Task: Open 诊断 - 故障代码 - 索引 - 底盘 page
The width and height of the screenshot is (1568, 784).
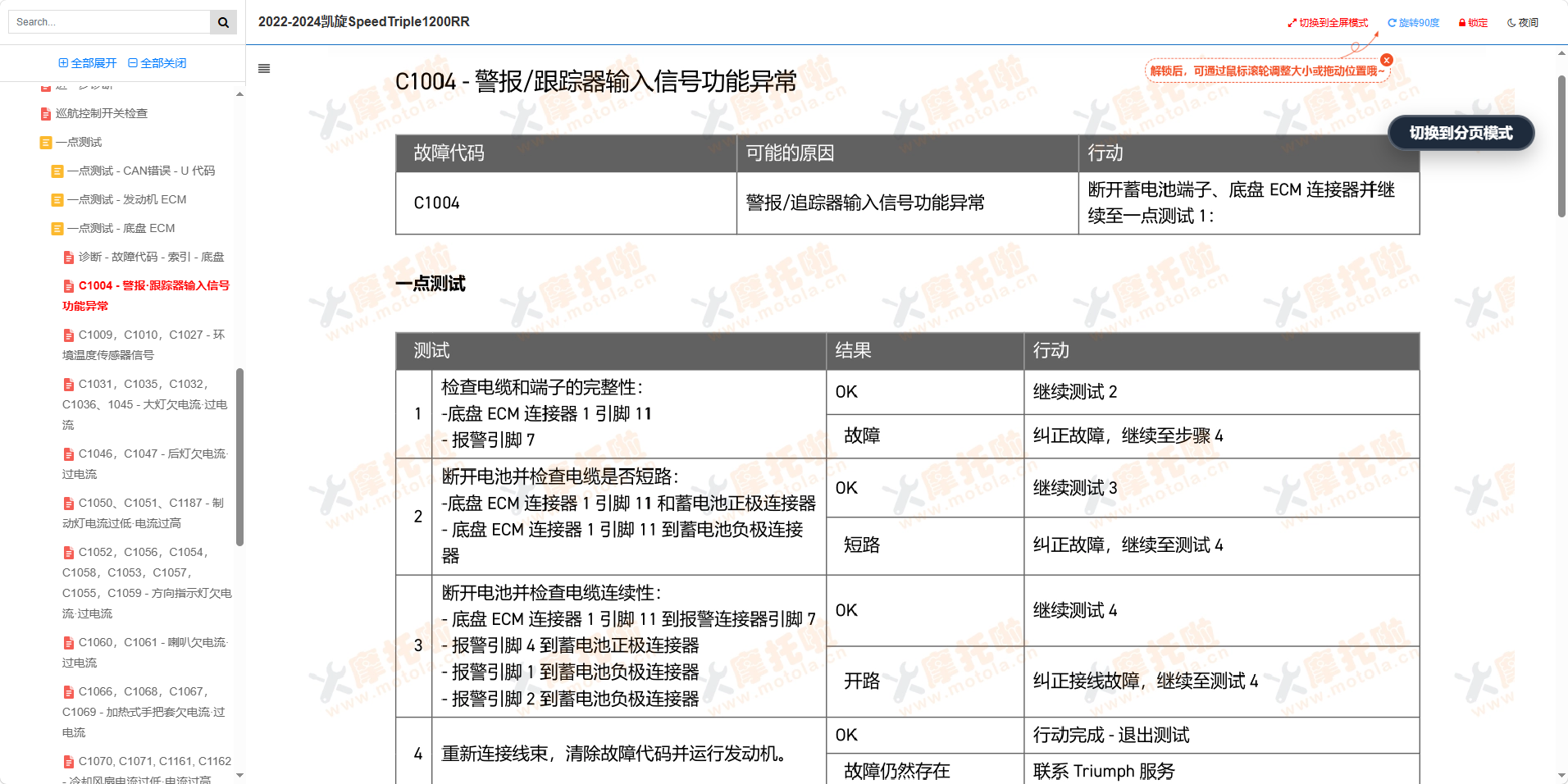Action: pyautogui.click(x=151, y=257)
